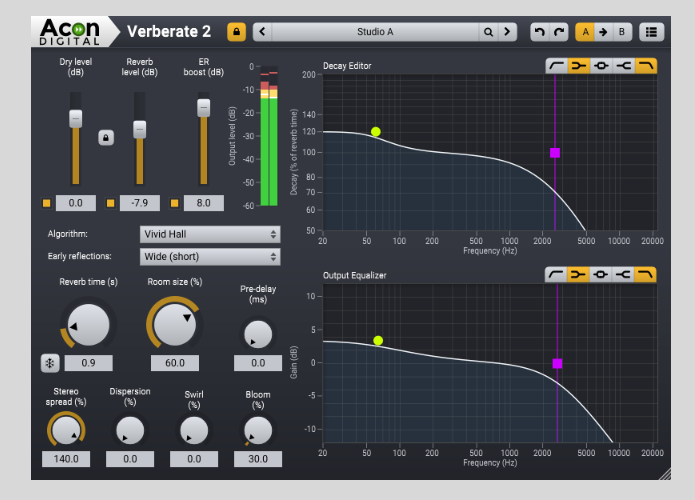Click the Pre-delay knob

point(258,335)
